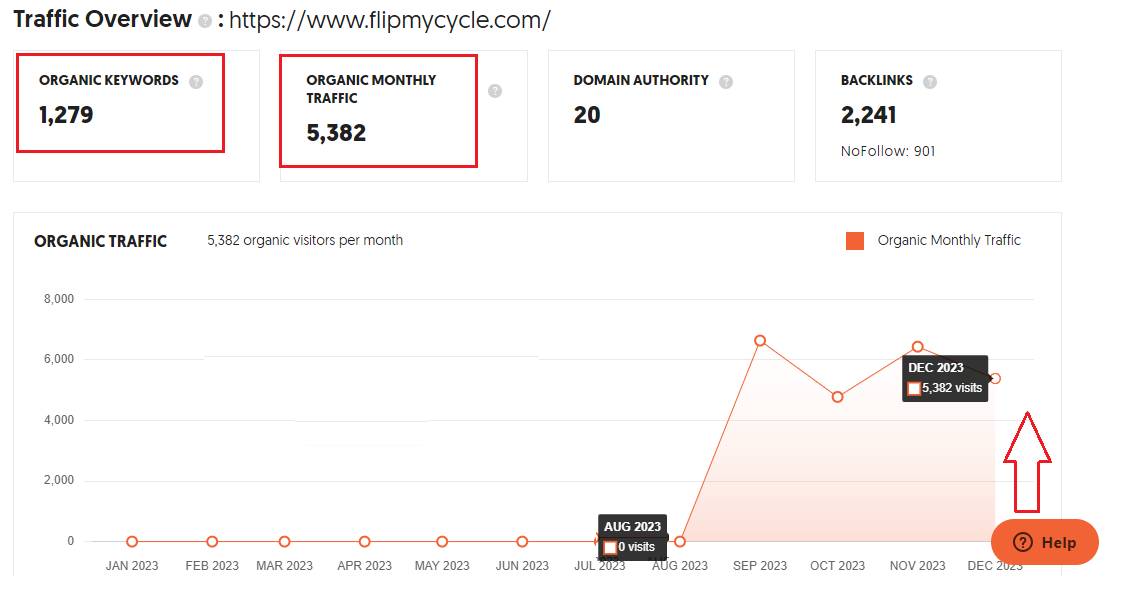Screen dimensions: 1128x600
Task: Select the Oct 2023 data point
Action: click(x=838, y=397)
